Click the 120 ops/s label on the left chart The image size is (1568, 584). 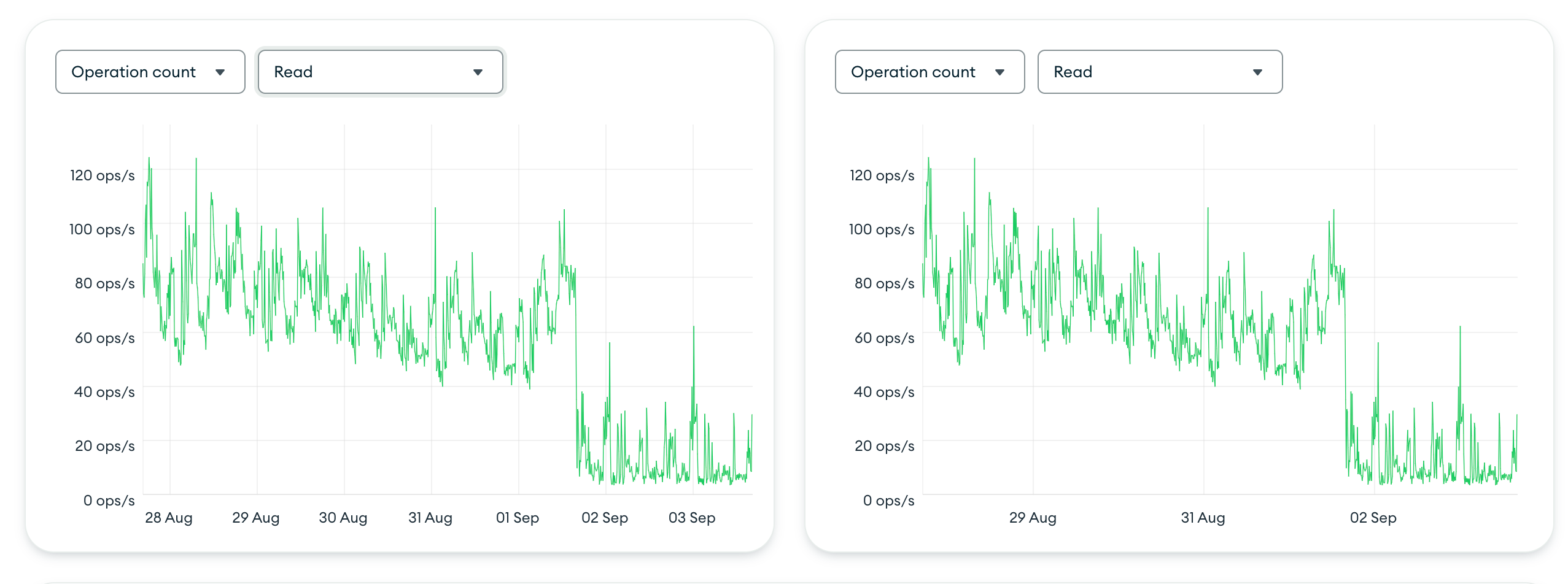pos(103,175)
